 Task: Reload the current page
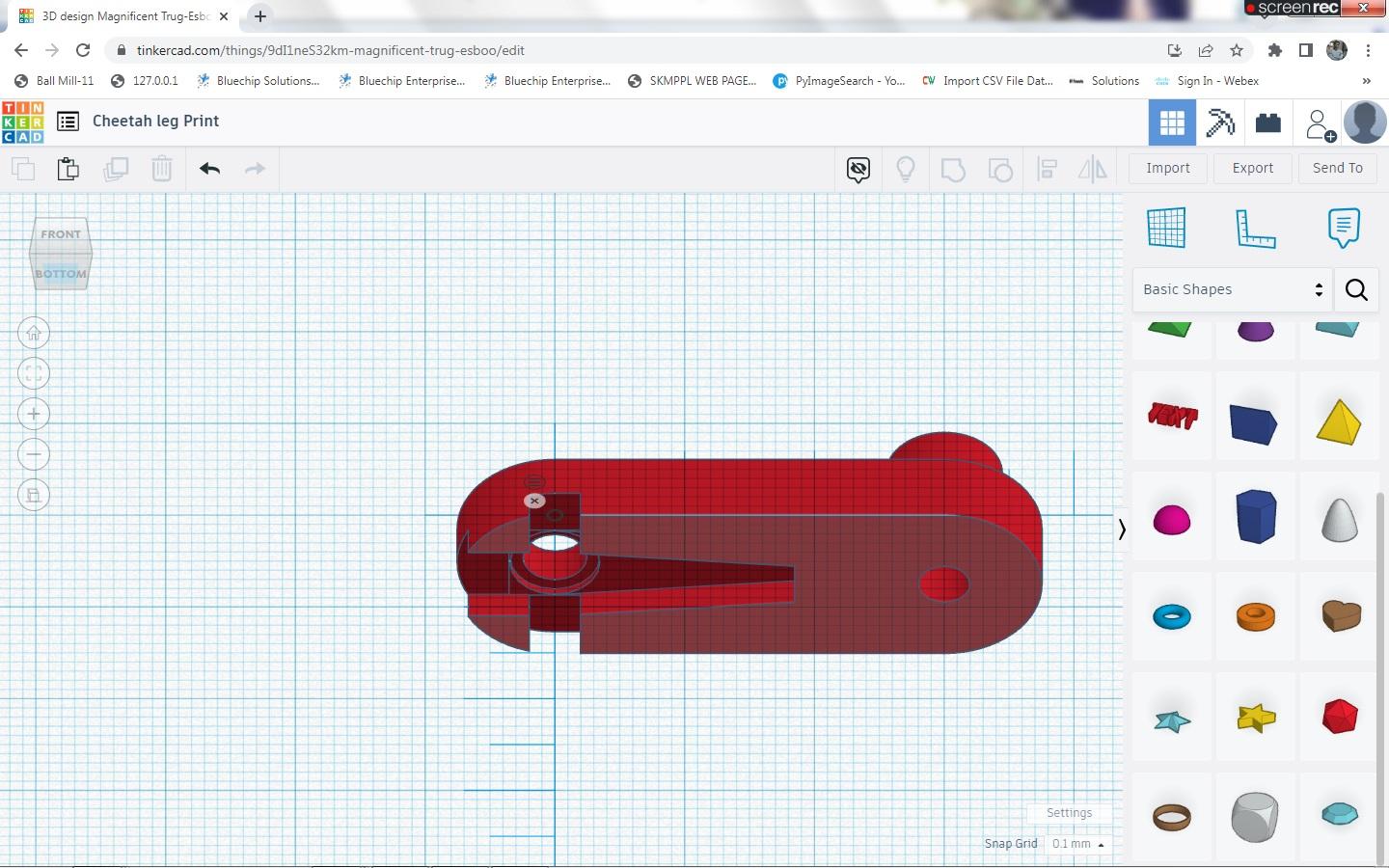pyautogui.click(x=83, y=50)
